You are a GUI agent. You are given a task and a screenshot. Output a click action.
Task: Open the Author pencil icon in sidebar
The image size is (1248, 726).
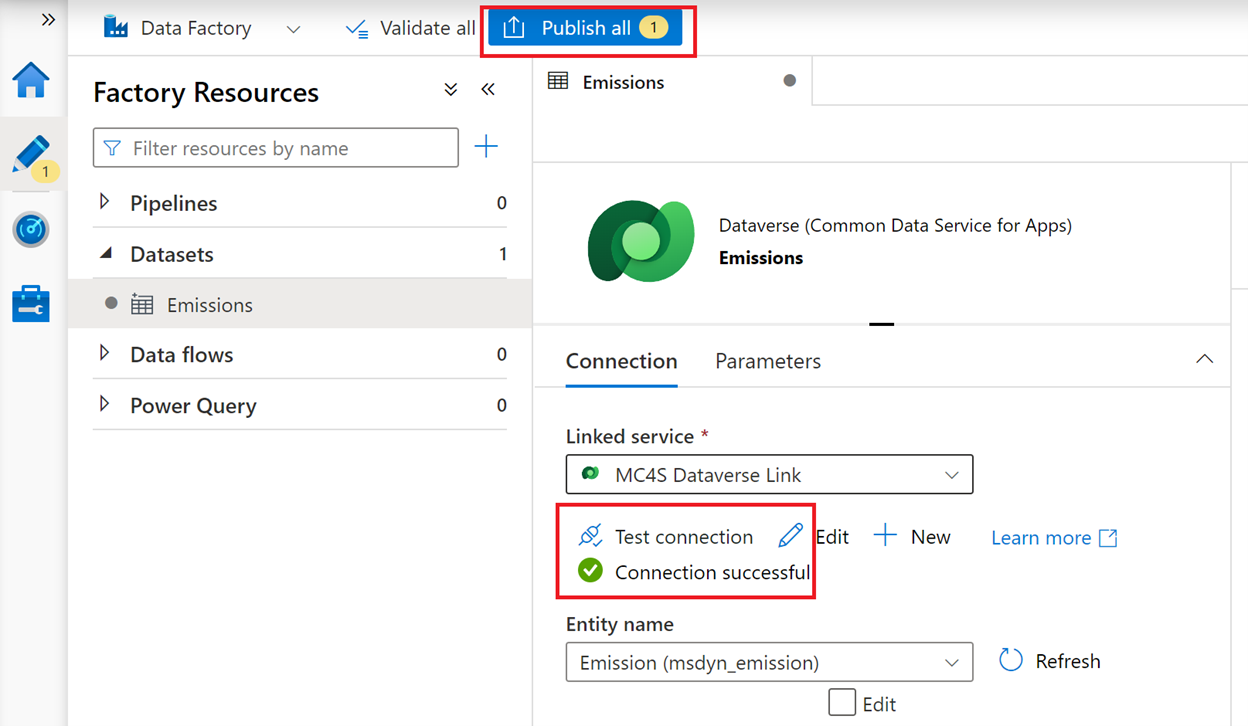[31, 156]
